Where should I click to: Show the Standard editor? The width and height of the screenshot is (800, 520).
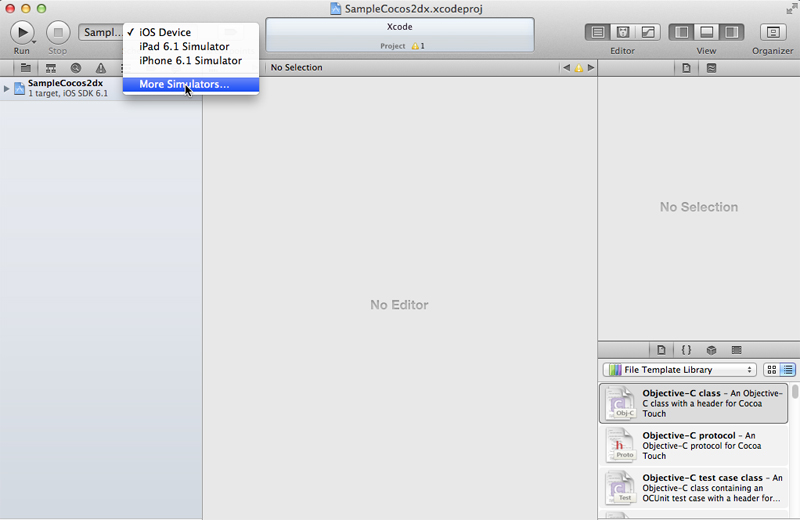click(x=598, y=32)
